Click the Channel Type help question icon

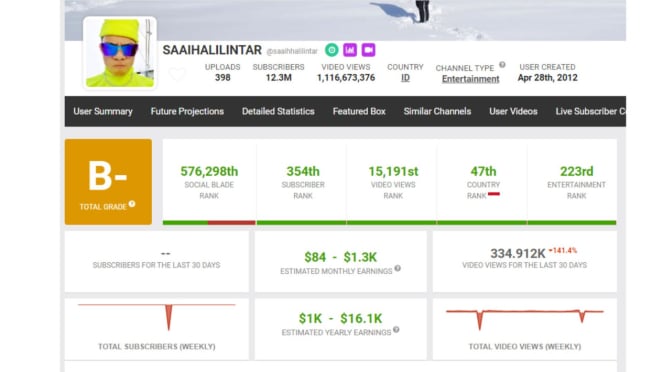[502, 65]
